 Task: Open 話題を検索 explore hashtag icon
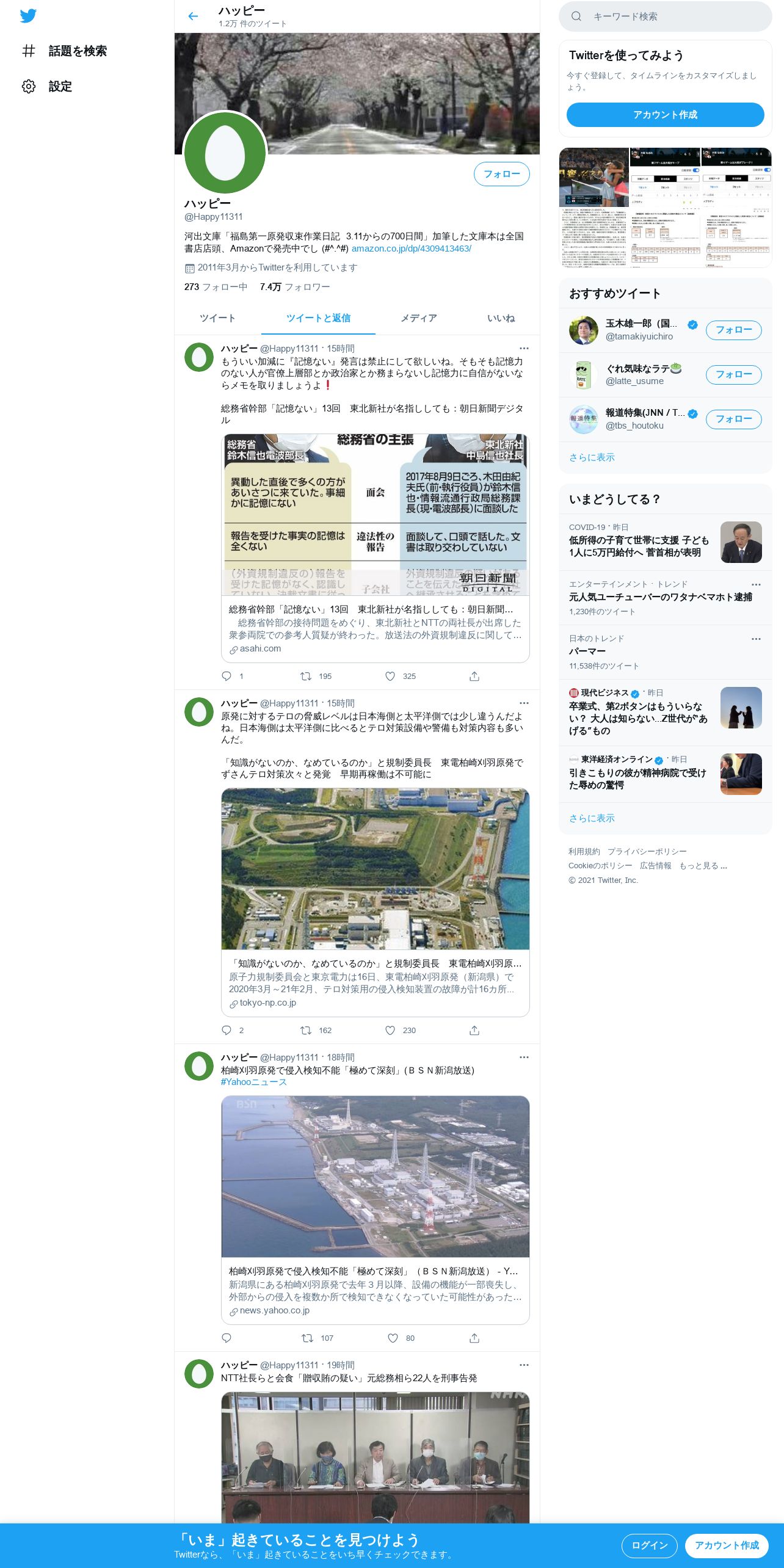pos(29,51)
